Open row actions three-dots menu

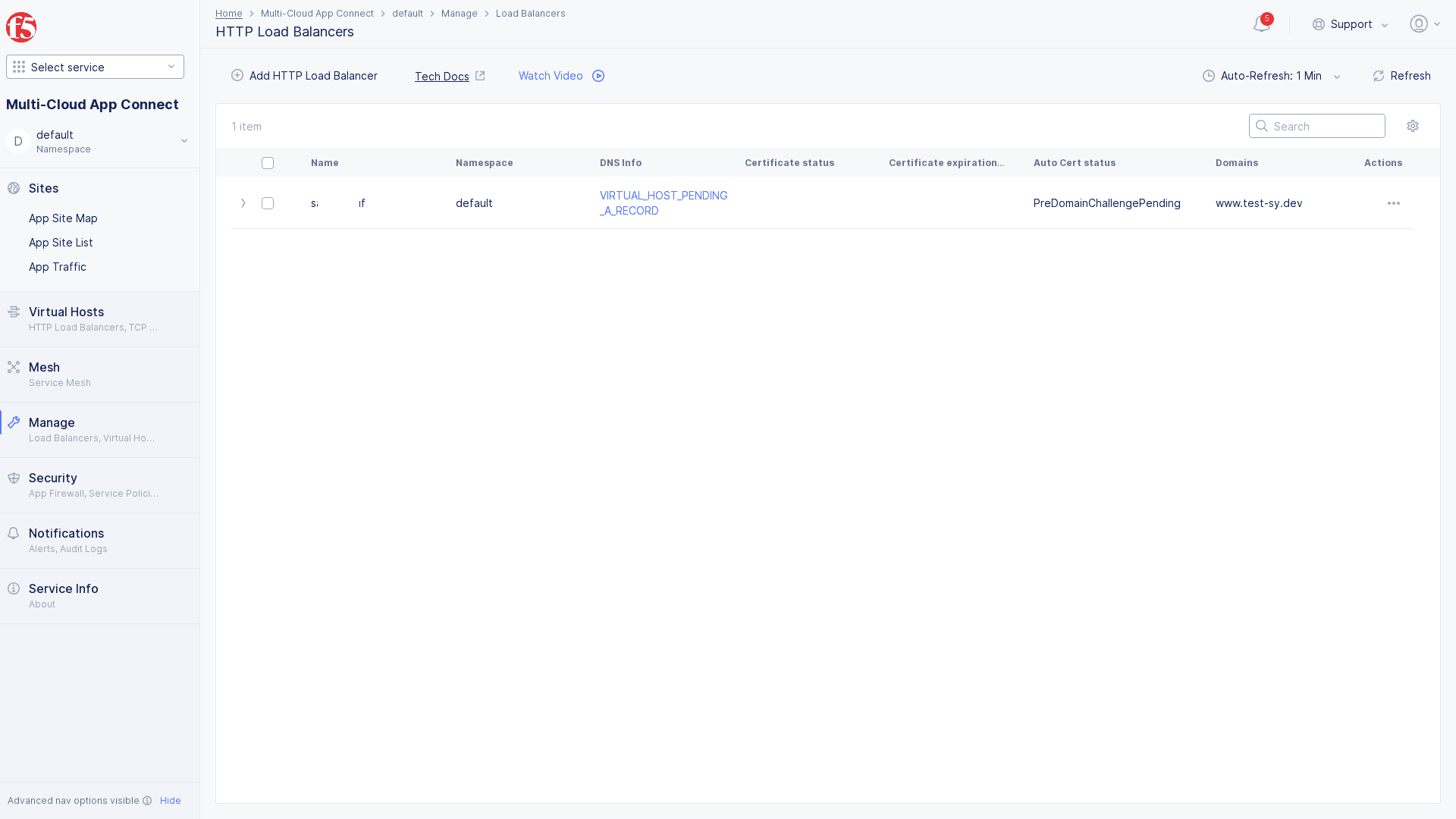[1393, 203]
